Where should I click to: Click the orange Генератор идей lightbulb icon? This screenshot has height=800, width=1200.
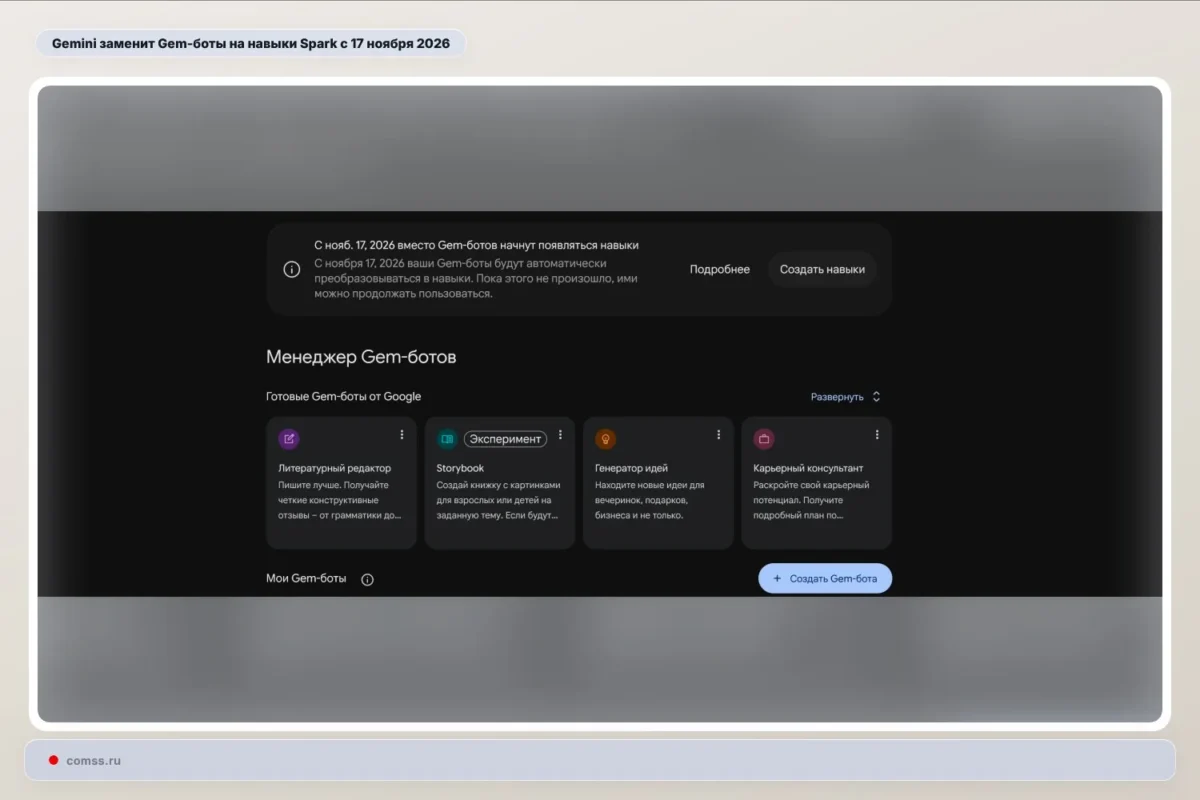pyautogui.click(x=605, y=439)
